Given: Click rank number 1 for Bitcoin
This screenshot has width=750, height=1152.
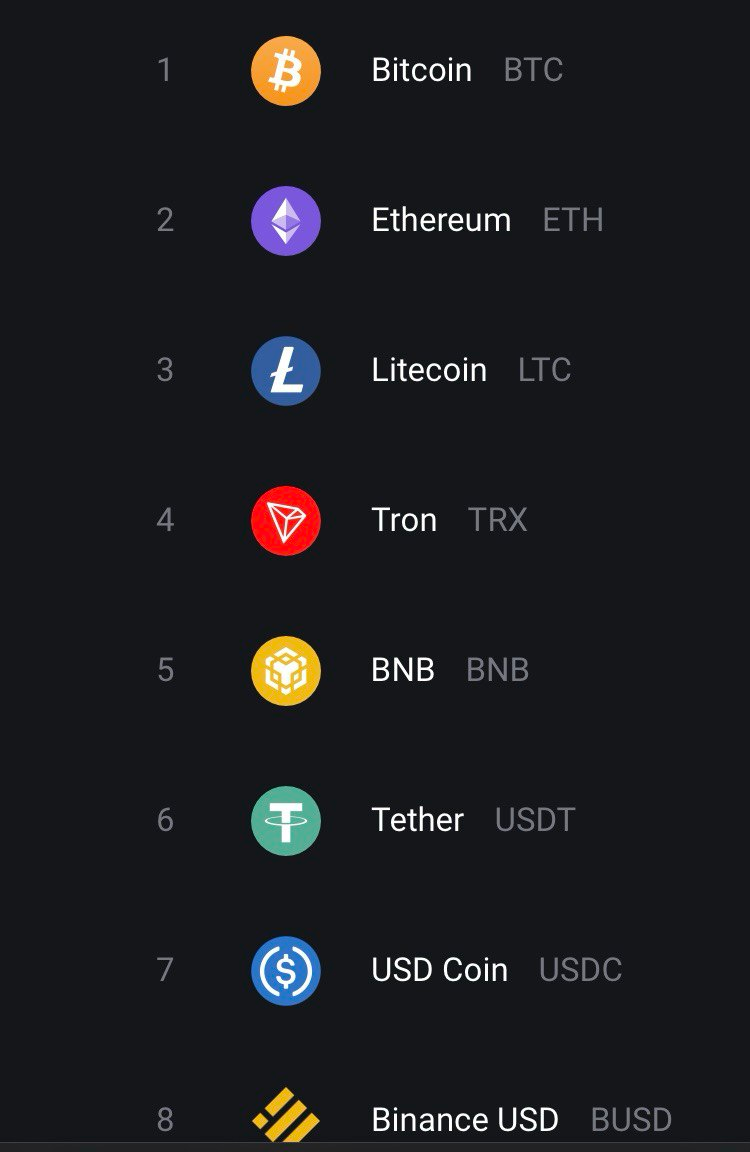Looking at the screenshot, I should [165, 71].
